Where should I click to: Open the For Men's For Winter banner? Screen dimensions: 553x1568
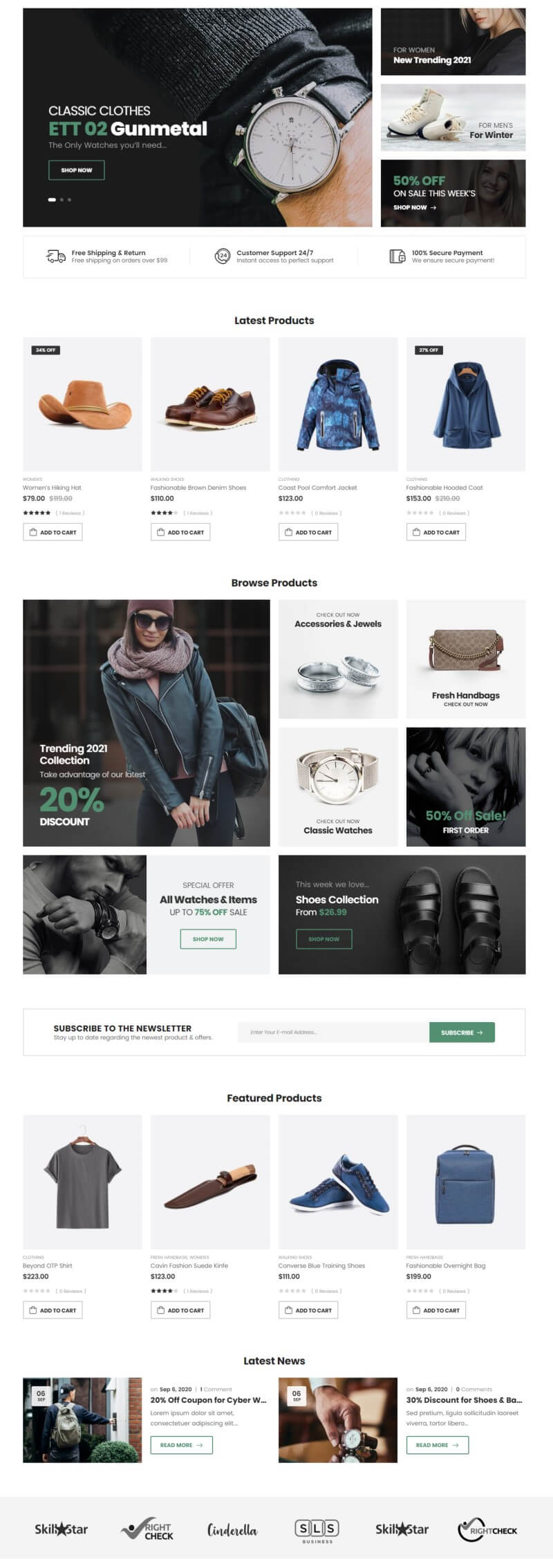[453, 117]
